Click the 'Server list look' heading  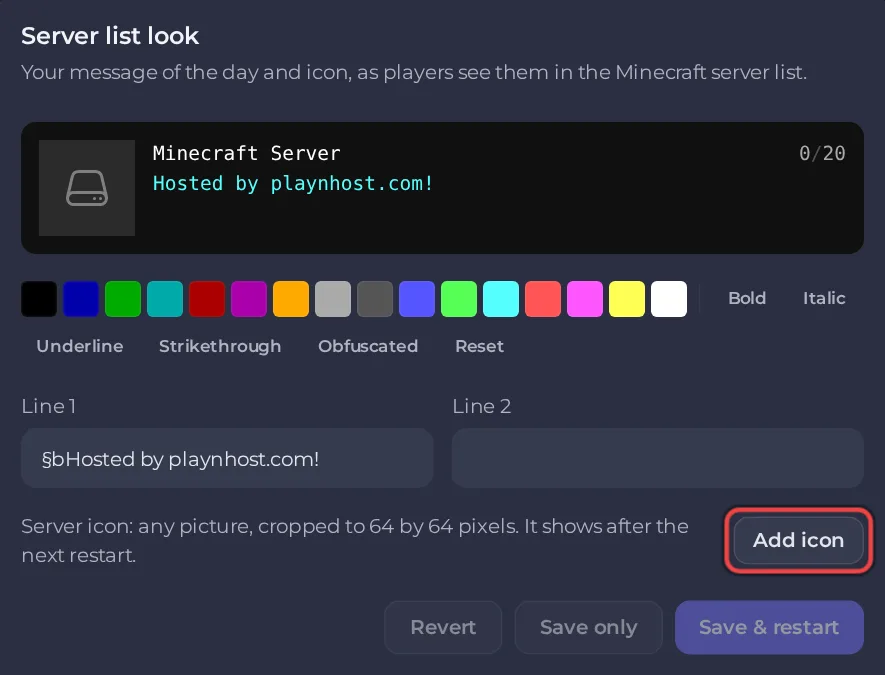(110, 36)
